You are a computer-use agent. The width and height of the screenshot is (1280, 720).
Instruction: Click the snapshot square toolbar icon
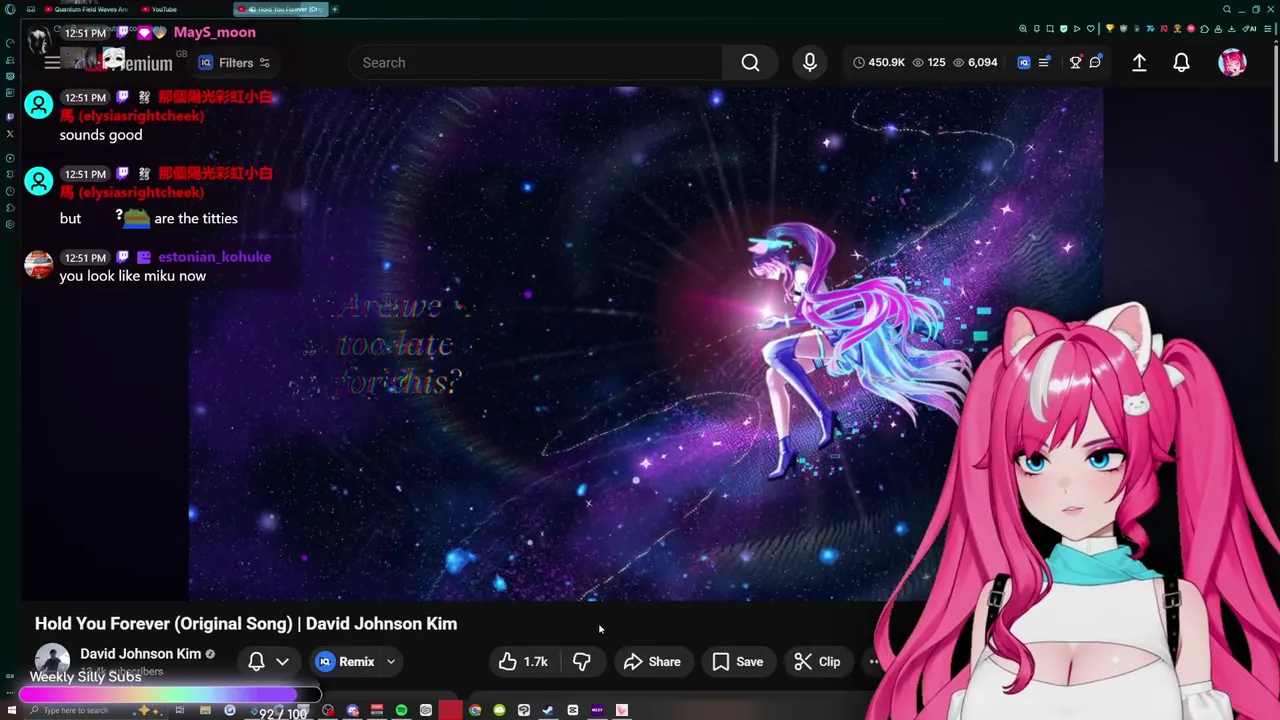point(1050,28)
